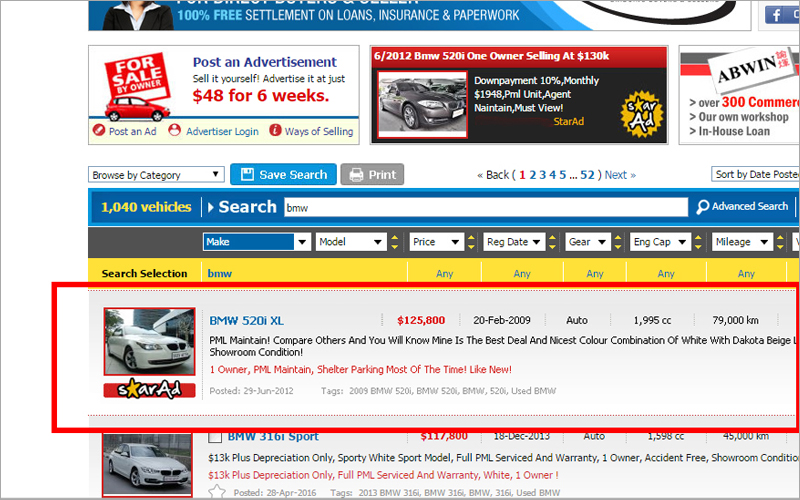Click the Posted: 29-Jun-2012 text
The height and width of the screenshot is (500, 800).
252,391
